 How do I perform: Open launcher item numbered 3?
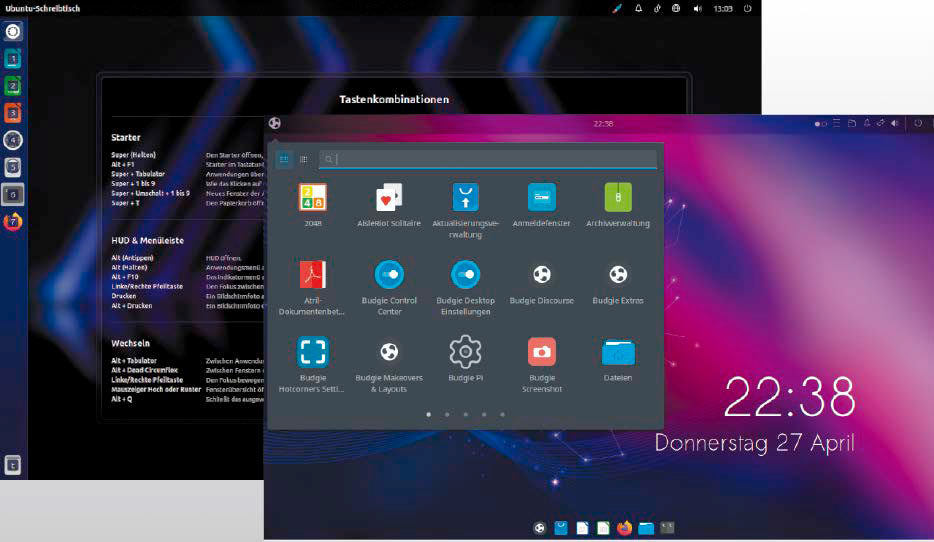[x=13, y=113]
